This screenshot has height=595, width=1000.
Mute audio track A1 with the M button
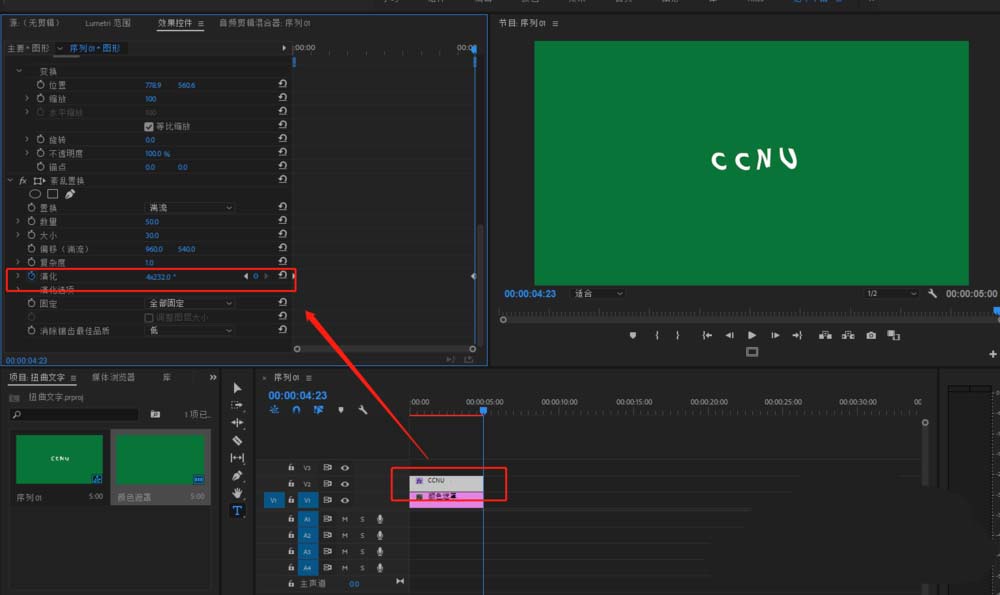pos(345,519)
